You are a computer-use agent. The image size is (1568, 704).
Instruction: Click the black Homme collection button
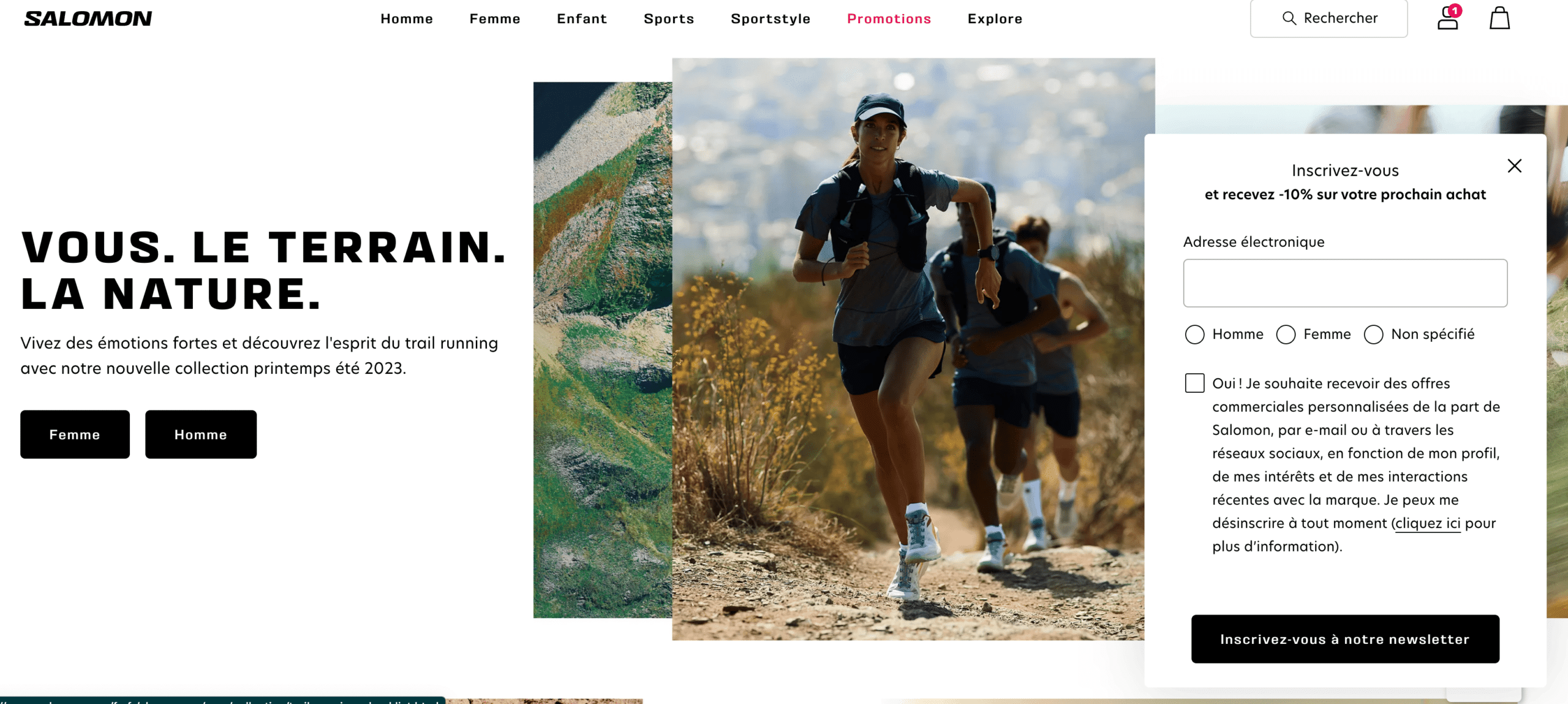pos(201,434)
